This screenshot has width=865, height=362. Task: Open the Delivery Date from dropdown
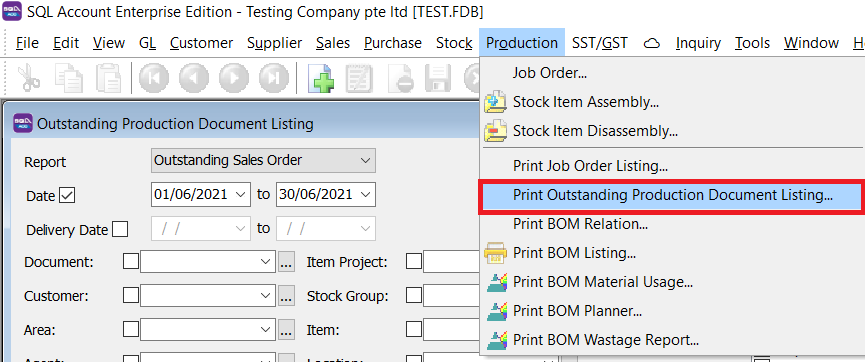[240, 228]
